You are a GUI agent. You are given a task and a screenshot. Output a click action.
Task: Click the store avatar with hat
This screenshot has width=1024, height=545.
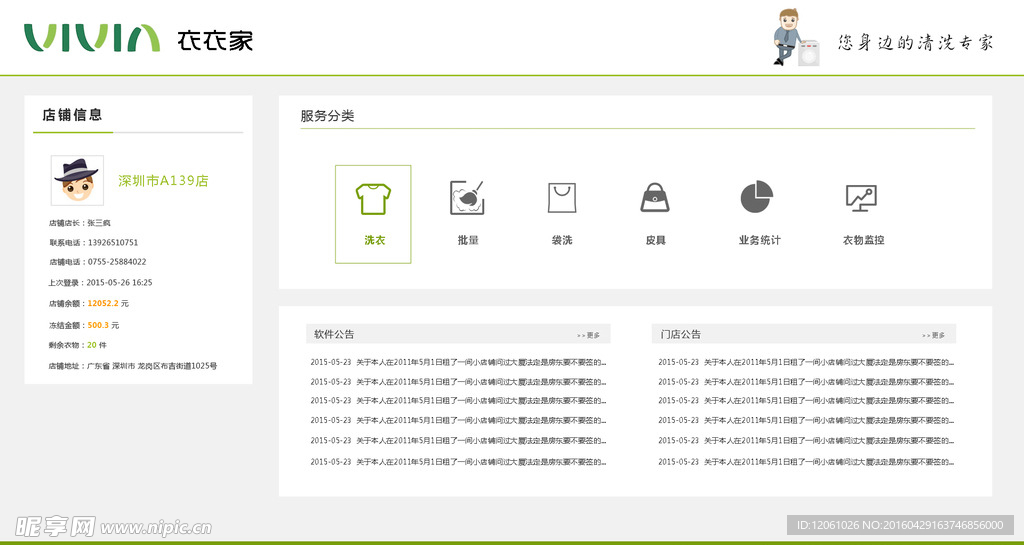click(77, 180)
